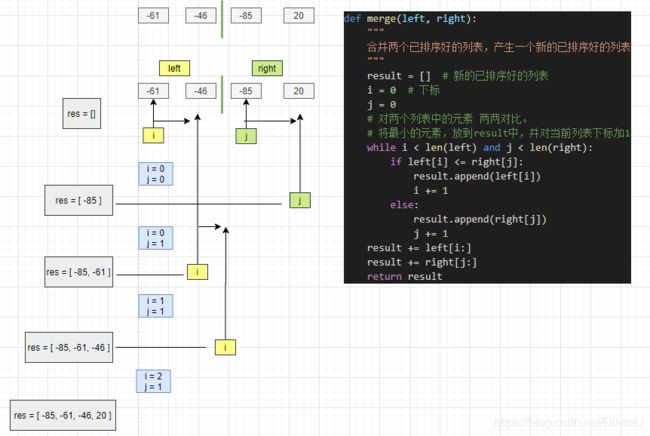Screen dimensions: 650x436
Task: Click the "res = [ -85 ]" box
Action: point(78,200)
